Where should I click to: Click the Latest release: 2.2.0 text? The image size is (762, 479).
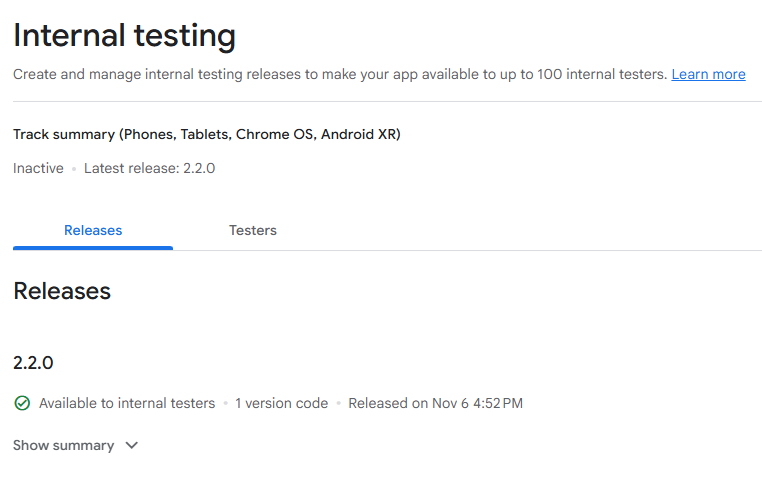pyautogui.click(x=149, y=168)
